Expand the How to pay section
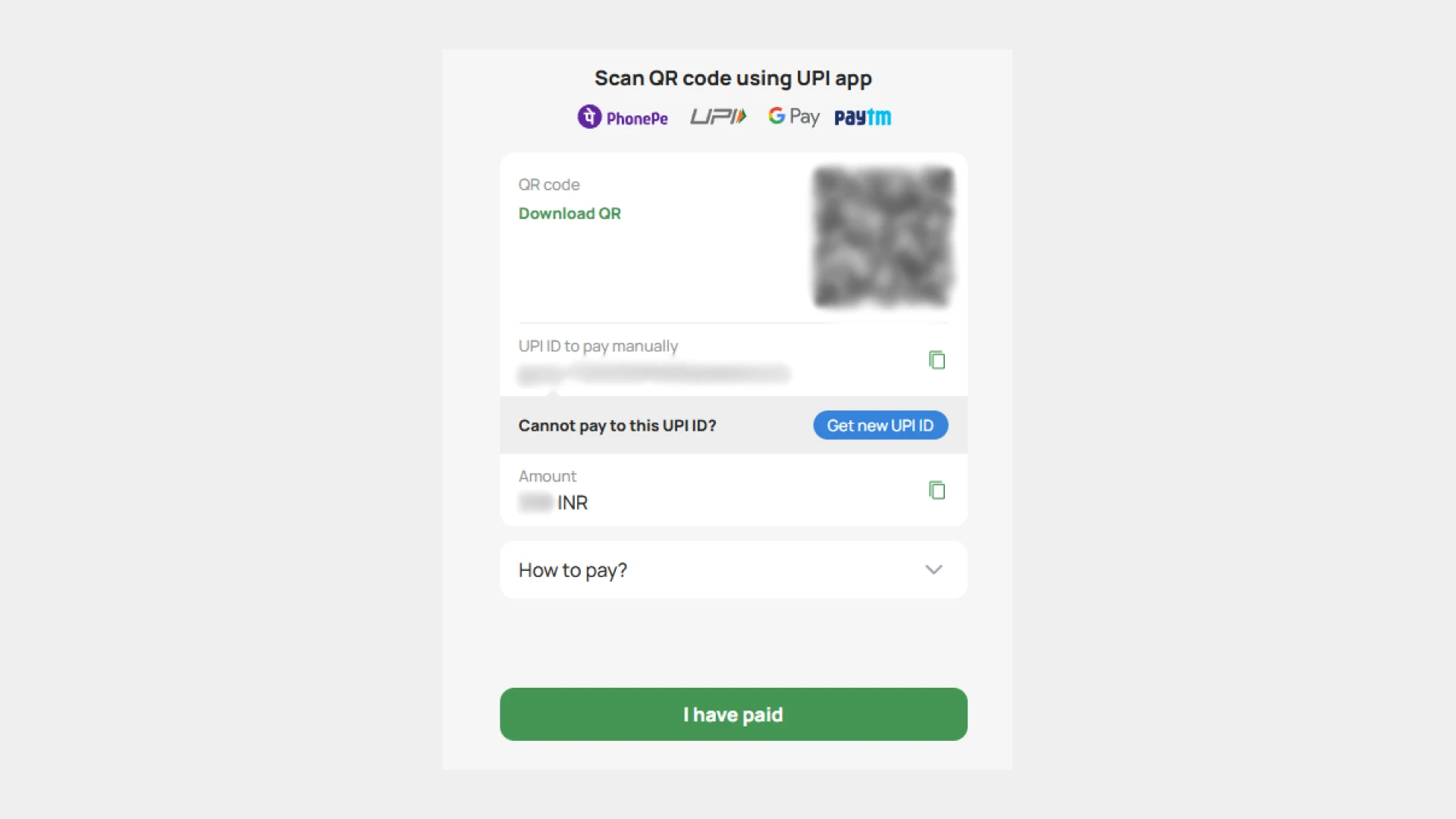 pos(733,570)
